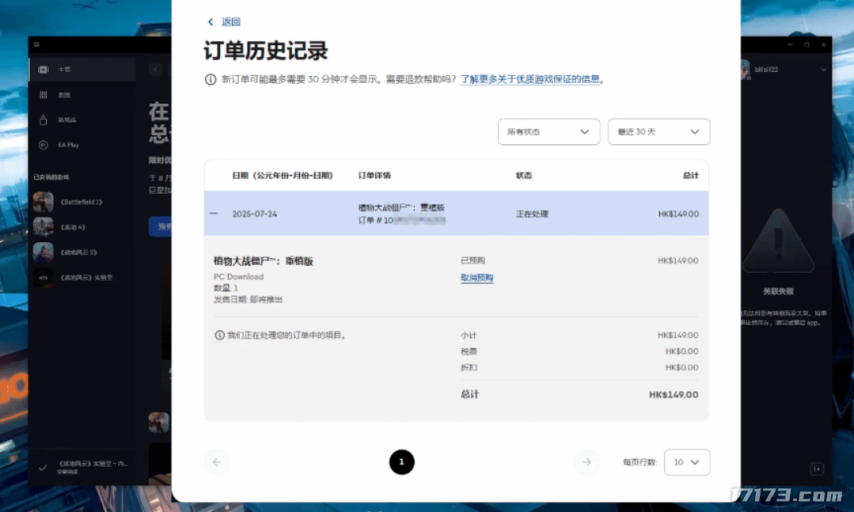The width and height of the screenshot is (854, 512).
Task: Click the 总计 column header
Action: 691,175
